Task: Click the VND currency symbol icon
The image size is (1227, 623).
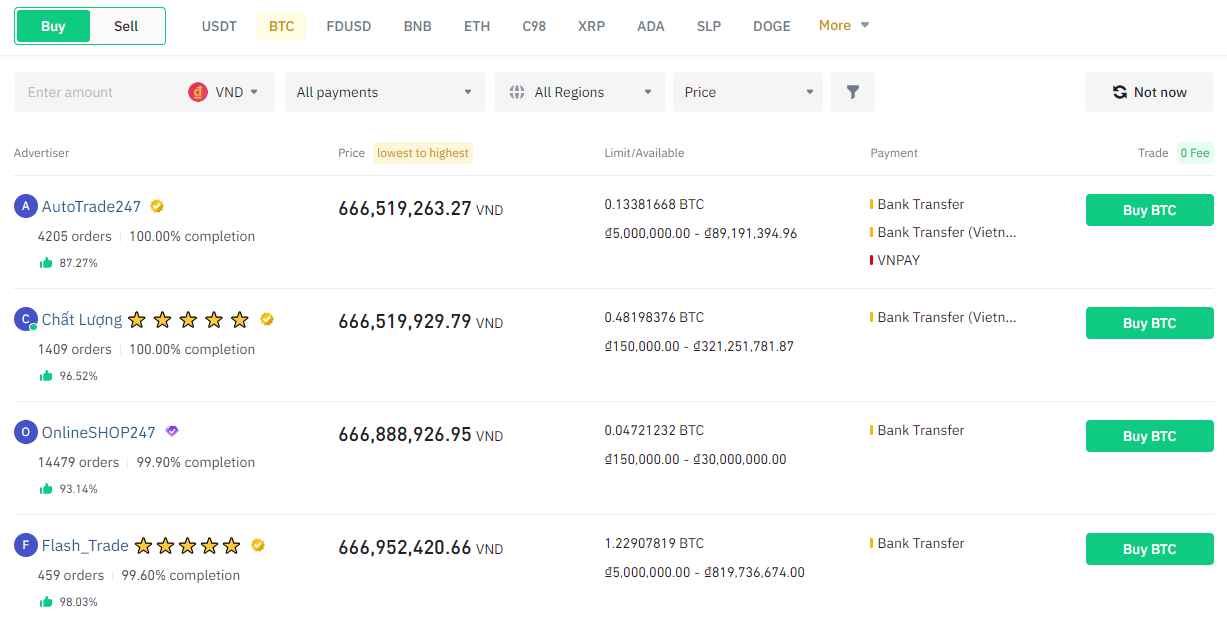Action: (198, 92)
